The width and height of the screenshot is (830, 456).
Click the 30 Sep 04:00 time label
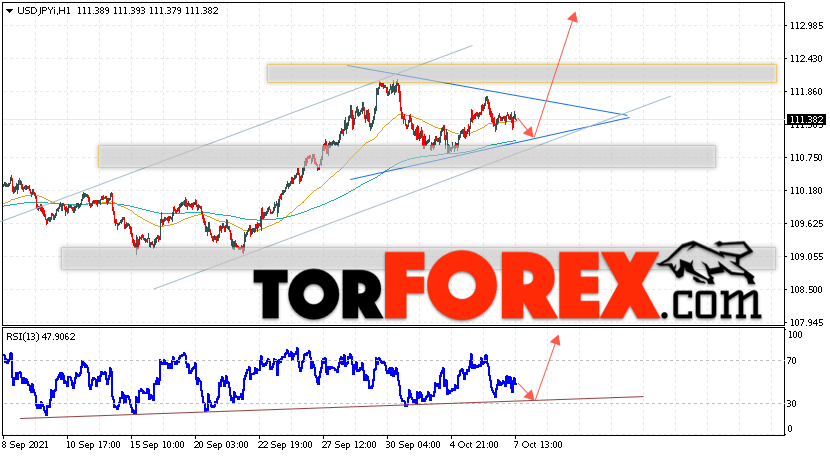pyautogui.click(x=413, y=445)
